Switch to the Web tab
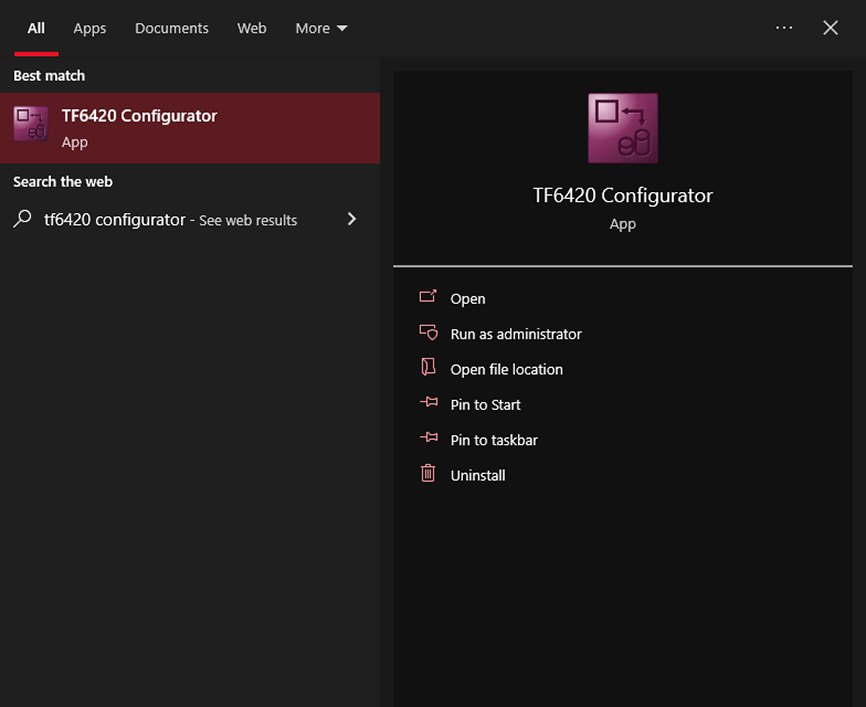Viewport: 866px width, 707px height. (x=252, y=28)
